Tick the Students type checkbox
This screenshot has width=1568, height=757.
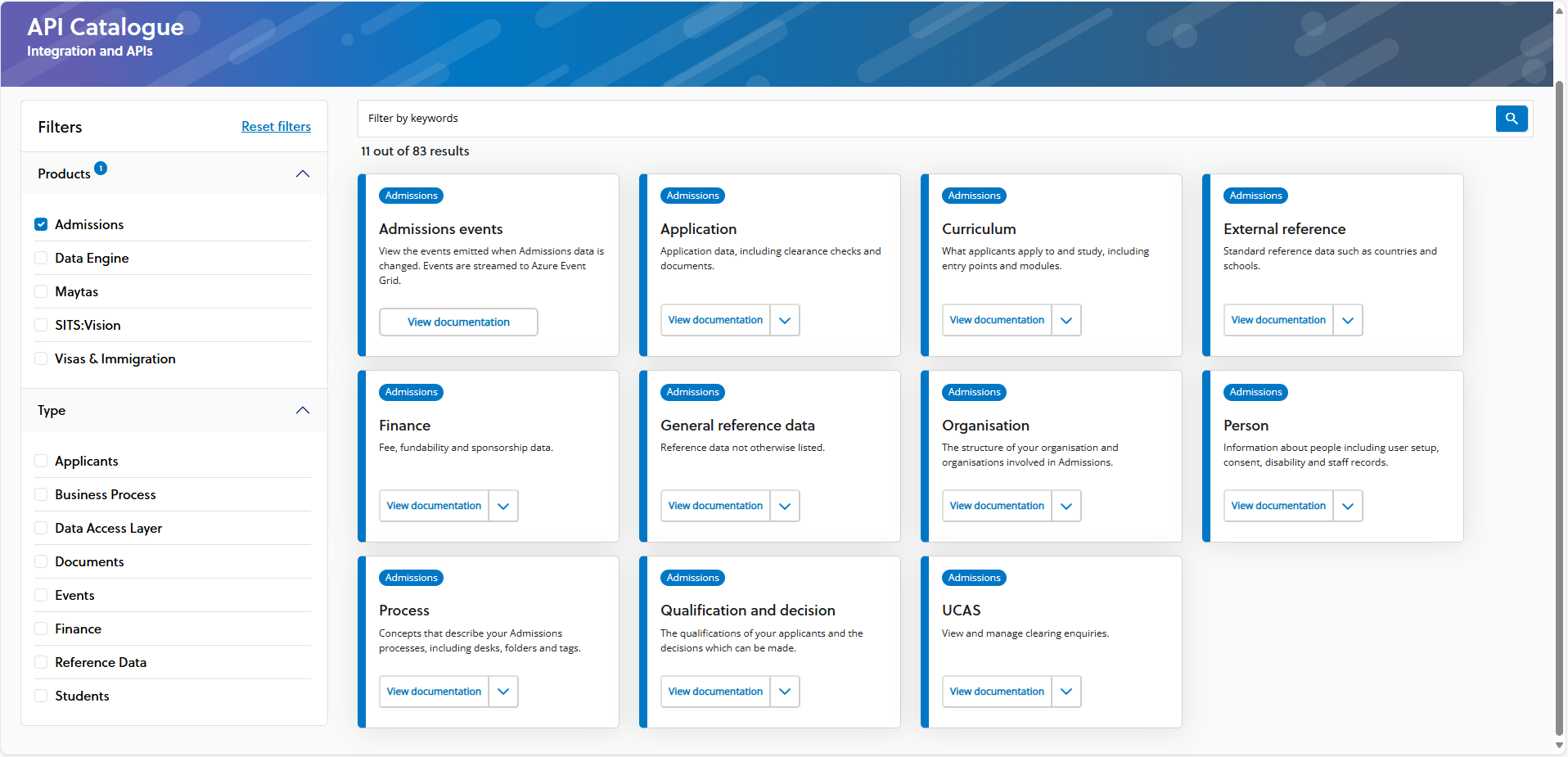coord(41,696)
